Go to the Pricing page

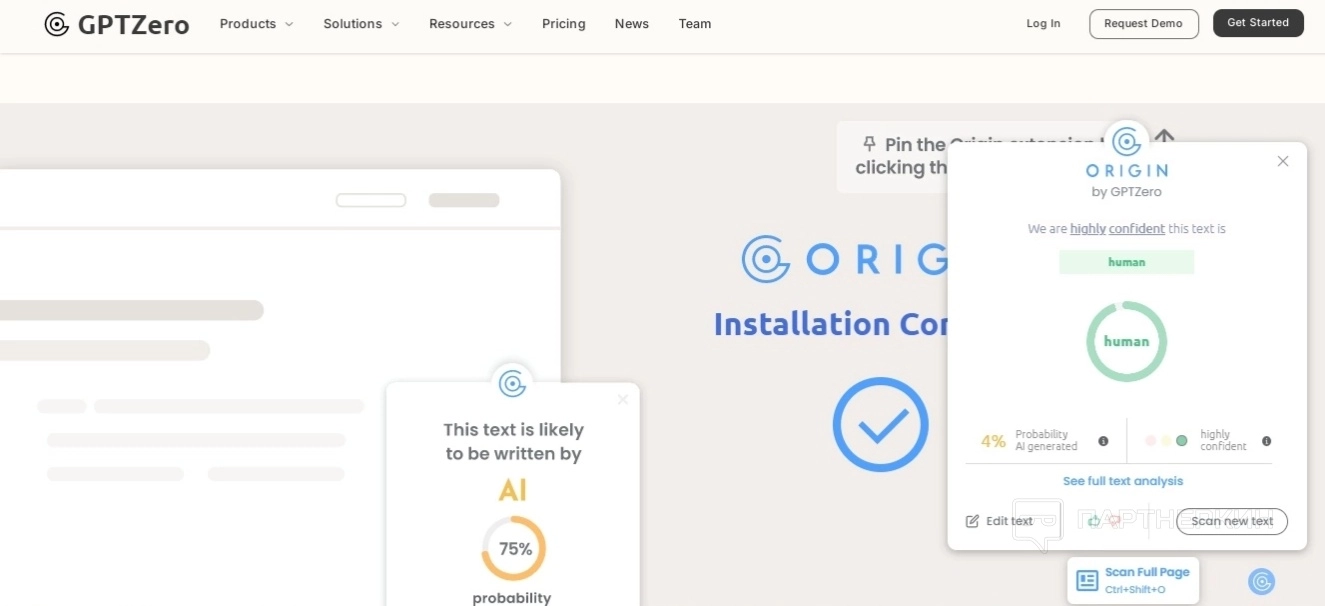[564, 24]
